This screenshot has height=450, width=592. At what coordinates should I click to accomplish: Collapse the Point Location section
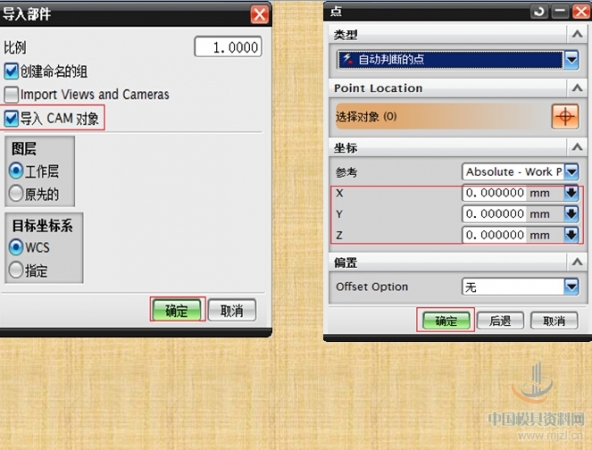[577, 88]
